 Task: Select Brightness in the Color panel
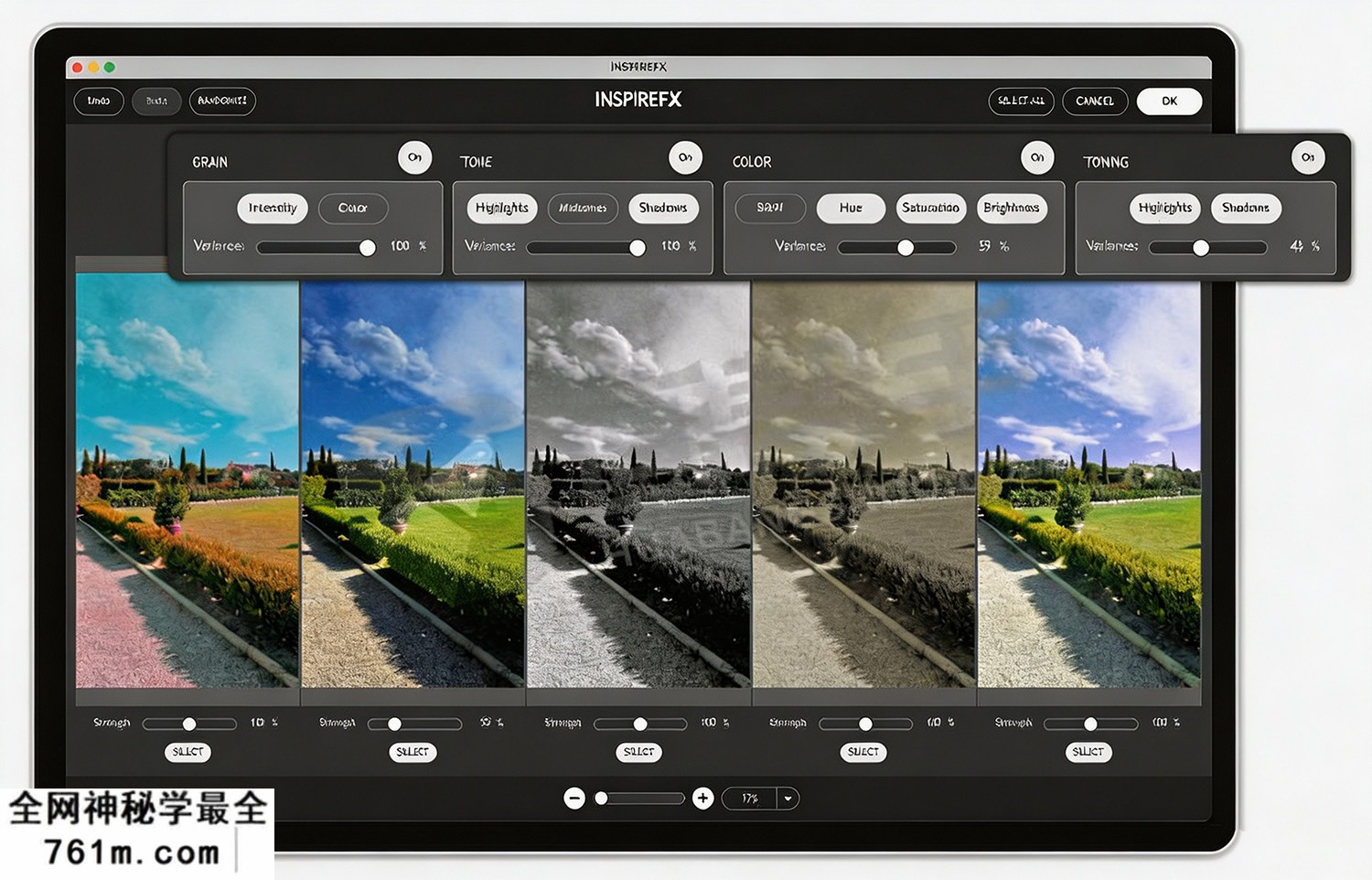[x=1012, y=209]
